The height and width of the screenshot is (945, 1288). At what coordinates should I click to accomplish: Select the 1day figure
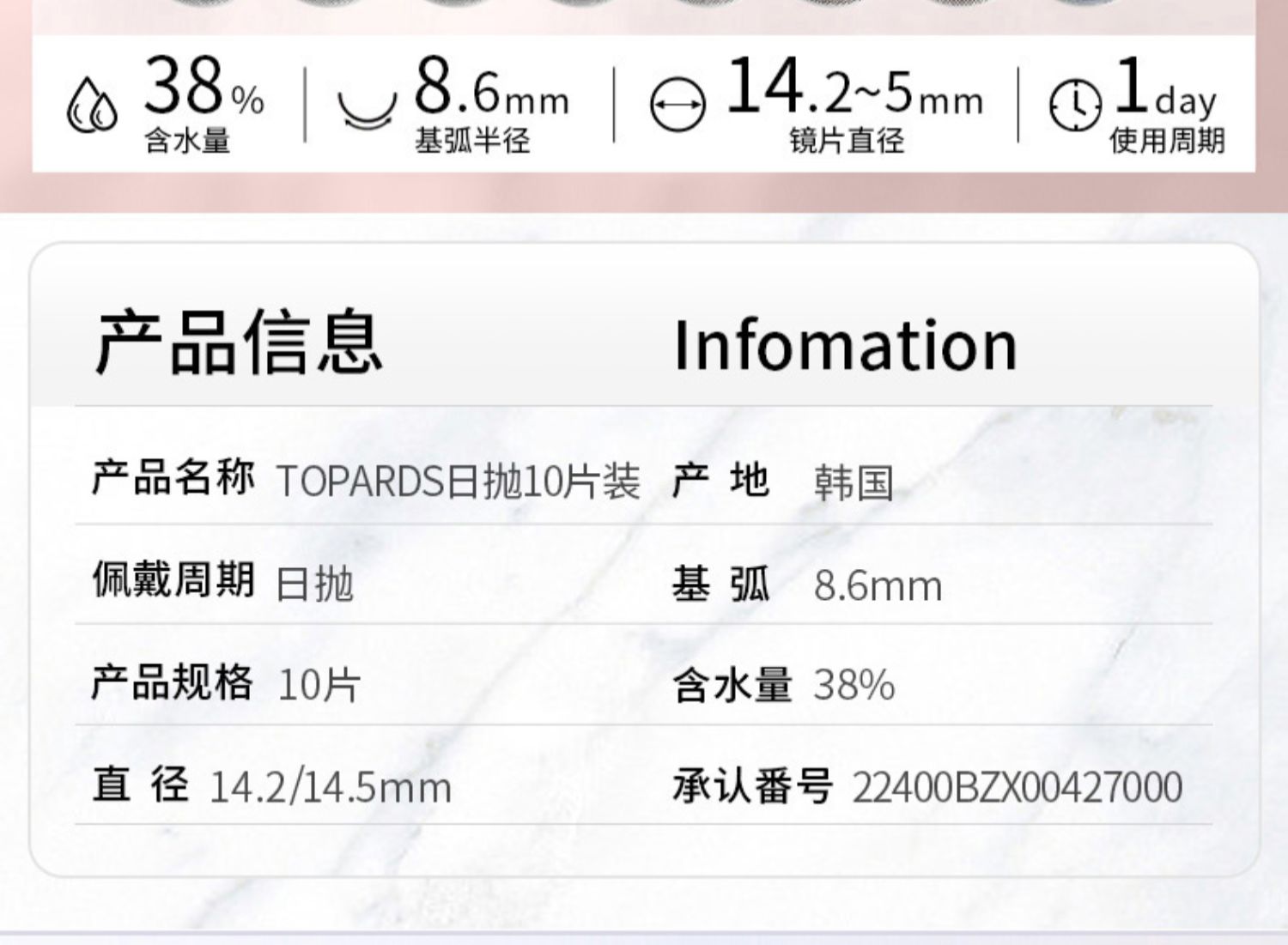coord(1166,87)
